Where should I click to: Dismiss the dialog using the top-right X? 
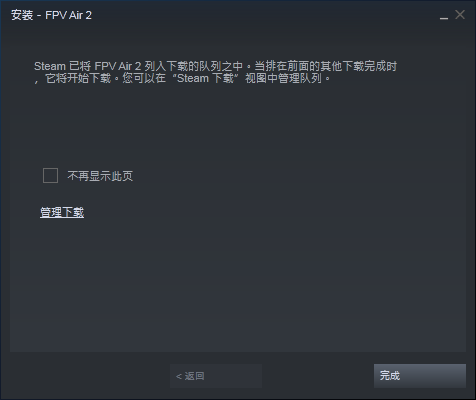pos(460,15)
